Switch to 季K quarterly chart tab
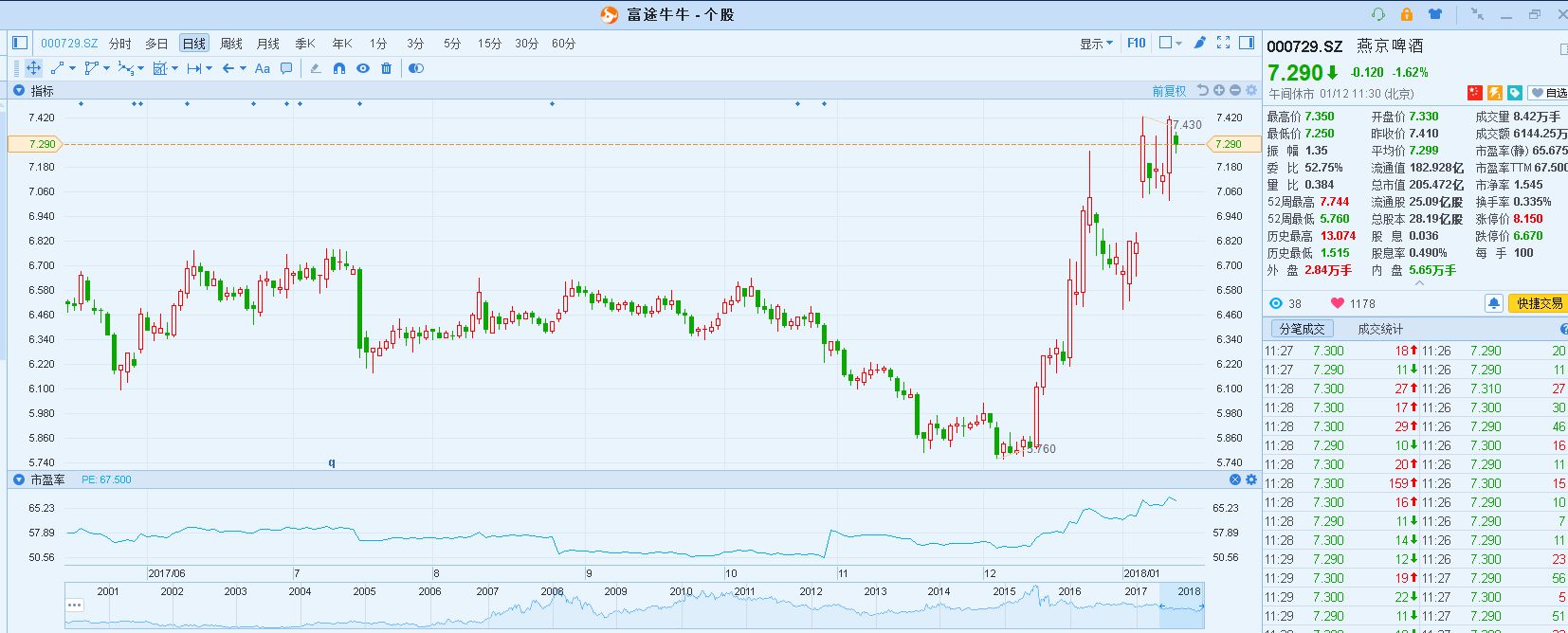This screenshot has height=633, width=1568. pos(305,44)
